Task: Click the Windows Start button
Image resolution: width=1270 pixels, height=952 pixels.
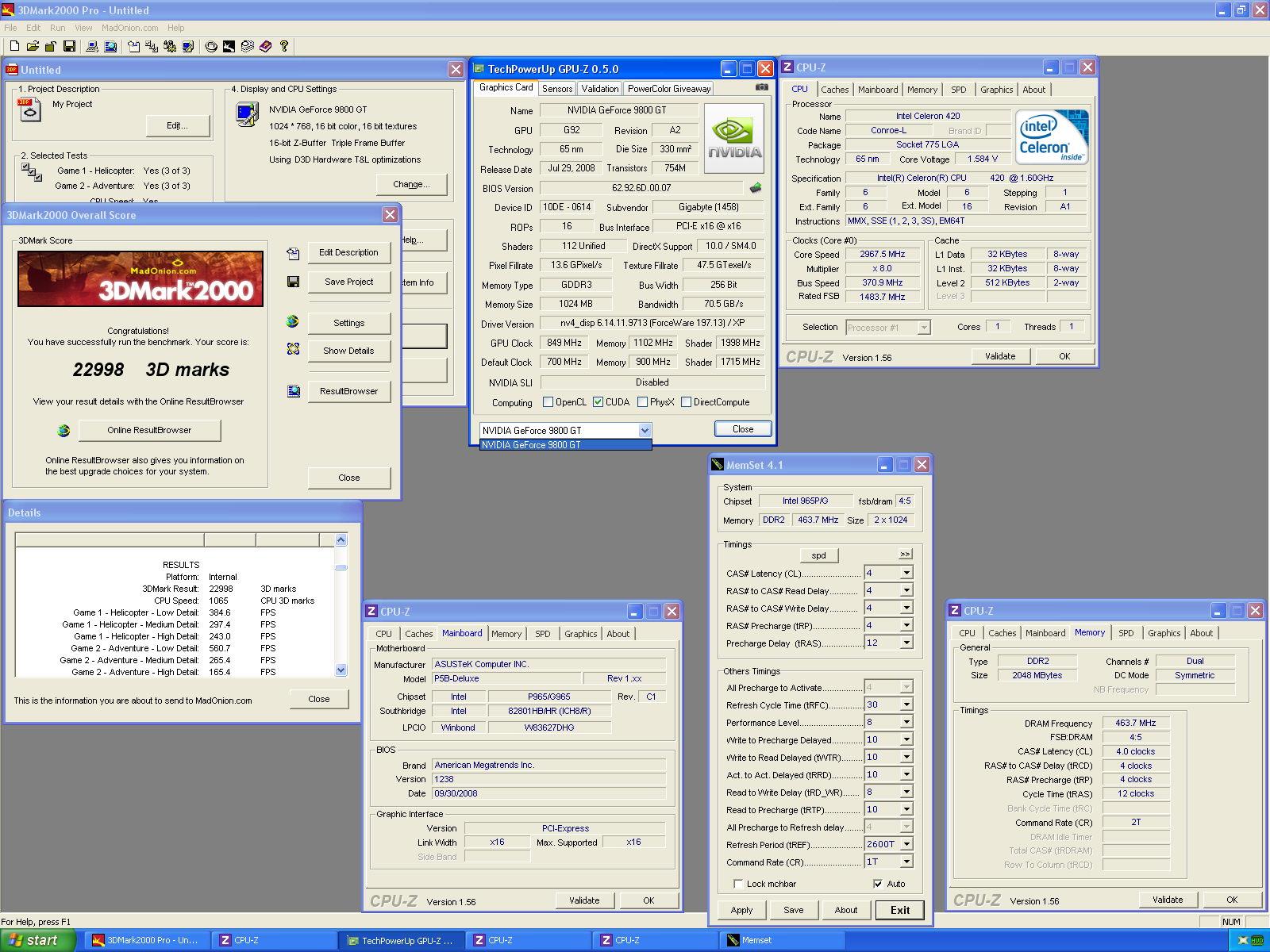Action: pos(38,940)
